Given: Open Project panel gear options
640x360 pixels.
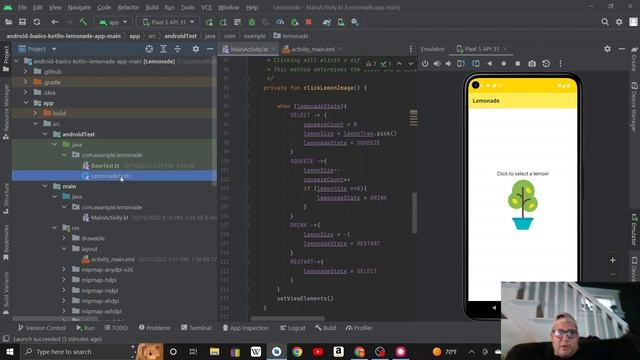Looking at the screenshot, I should click(196, 49).
